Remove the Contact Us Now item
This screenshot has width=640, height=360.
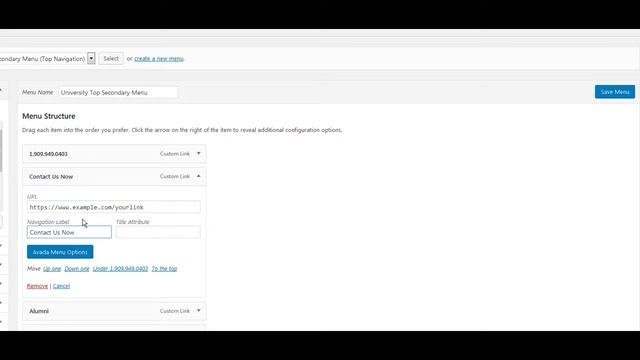pos(37,286)
